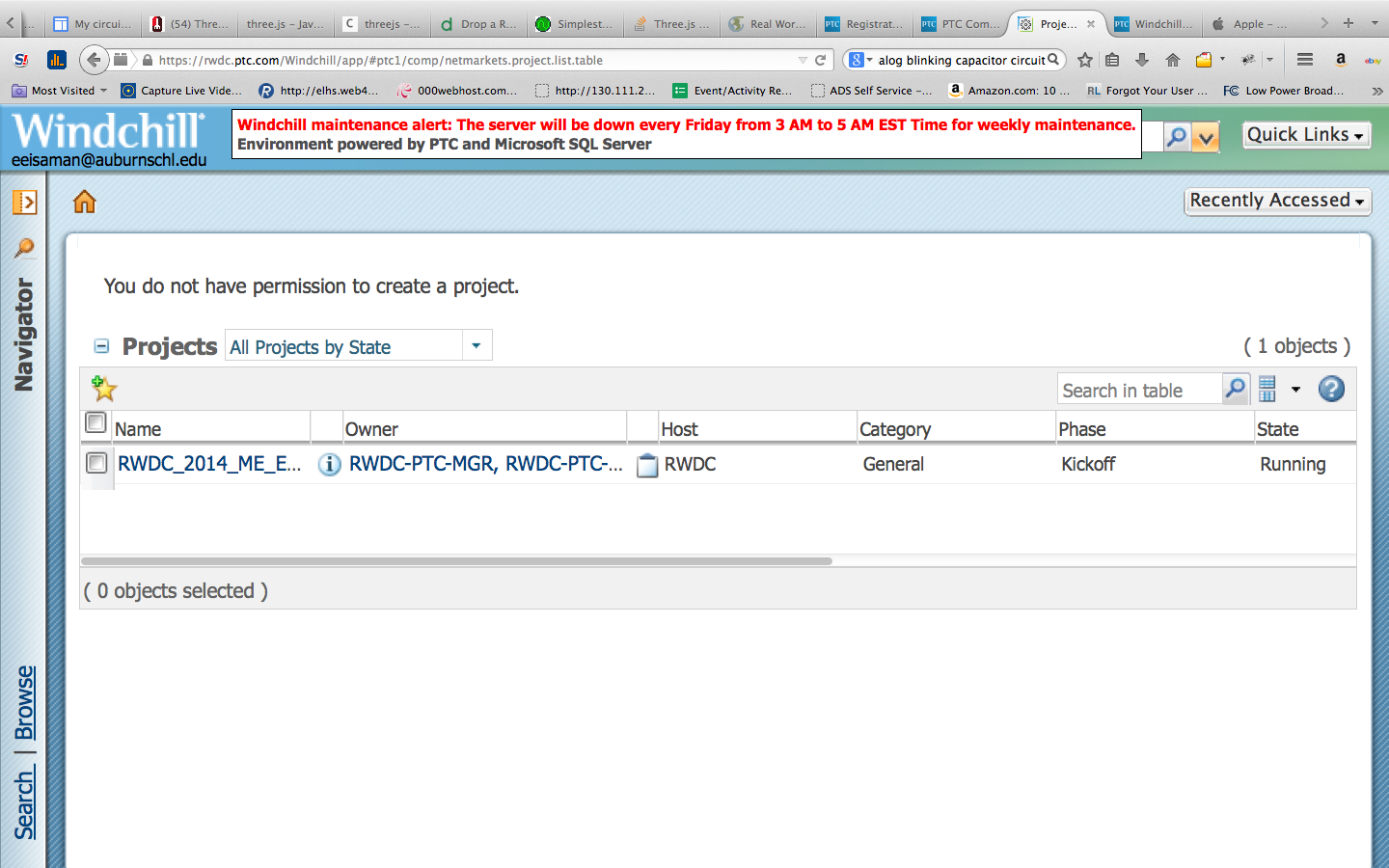Open the Capture Live Vide... bookmark
The width and height of the screenshot is (1389, 868).
(x=181, y=91)
